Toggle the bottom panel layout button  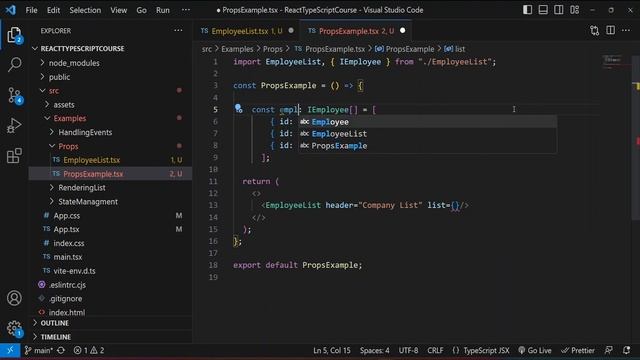(543, 10)
